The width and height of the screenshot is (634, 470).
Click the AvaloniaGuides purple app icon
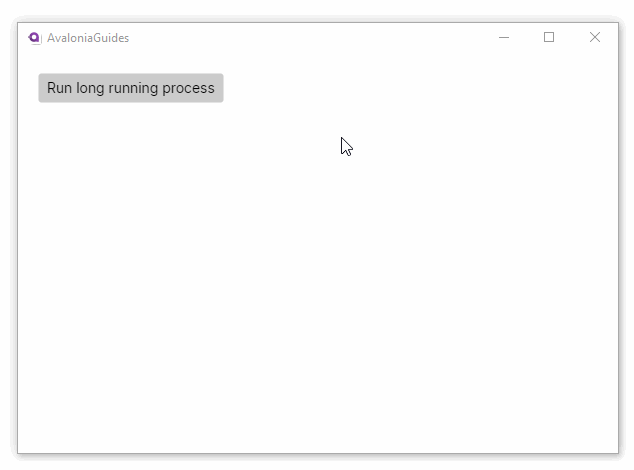(34, 38)
